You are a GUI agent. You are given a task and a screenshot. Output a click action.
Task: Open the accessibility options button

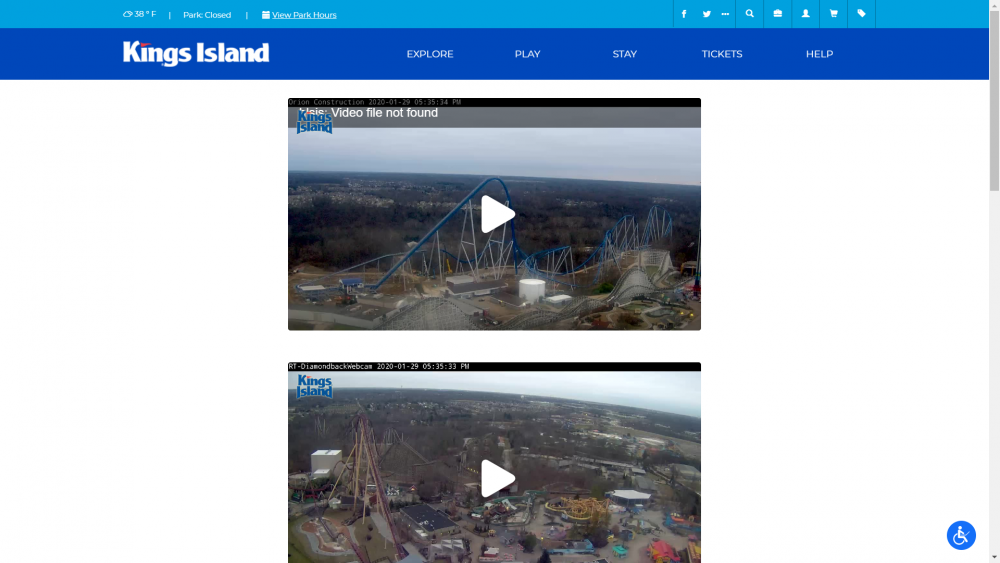[961, 535]
